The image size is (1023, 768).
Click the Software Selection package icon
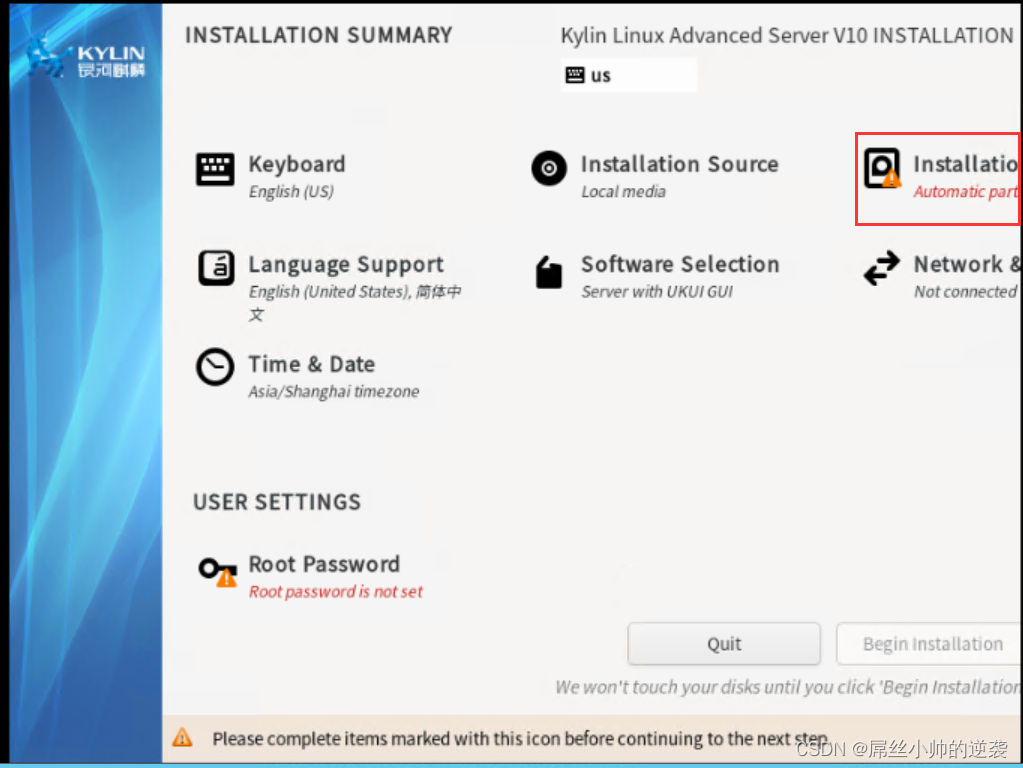click(x=549, y=271)
